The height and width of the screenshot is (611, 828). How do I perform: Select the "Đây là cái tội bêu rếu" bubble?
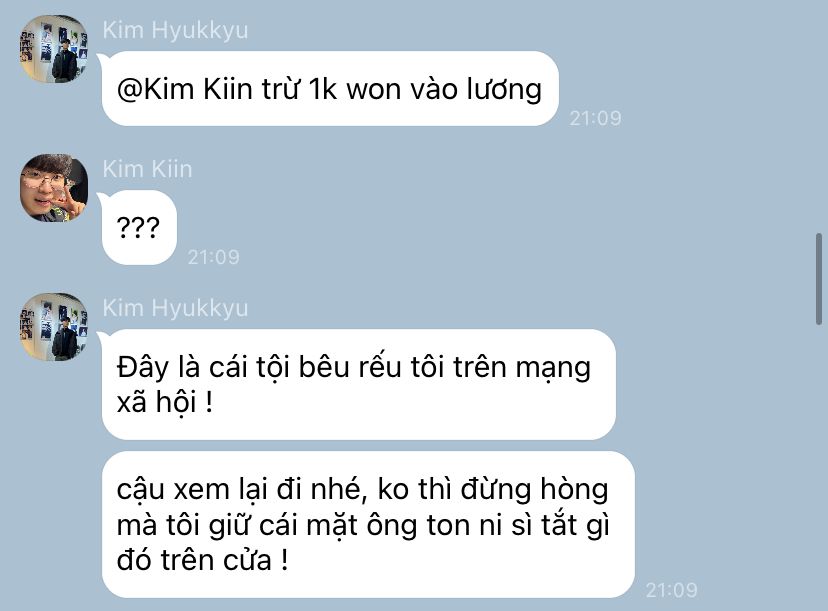[x=359, y=384]
